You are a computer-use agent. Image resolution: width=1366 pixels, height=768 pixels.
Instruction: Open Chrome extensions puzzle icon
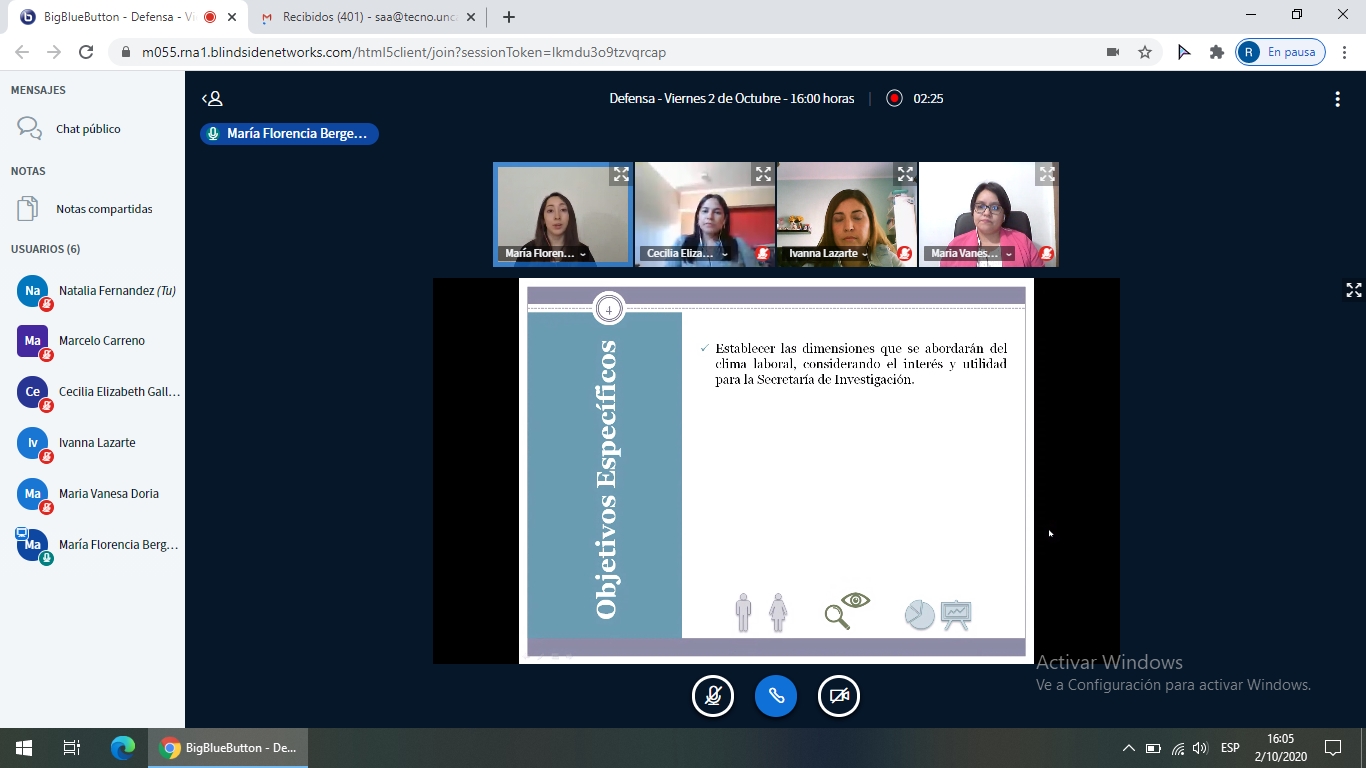pyautogui.click(x=1216, y=52)
